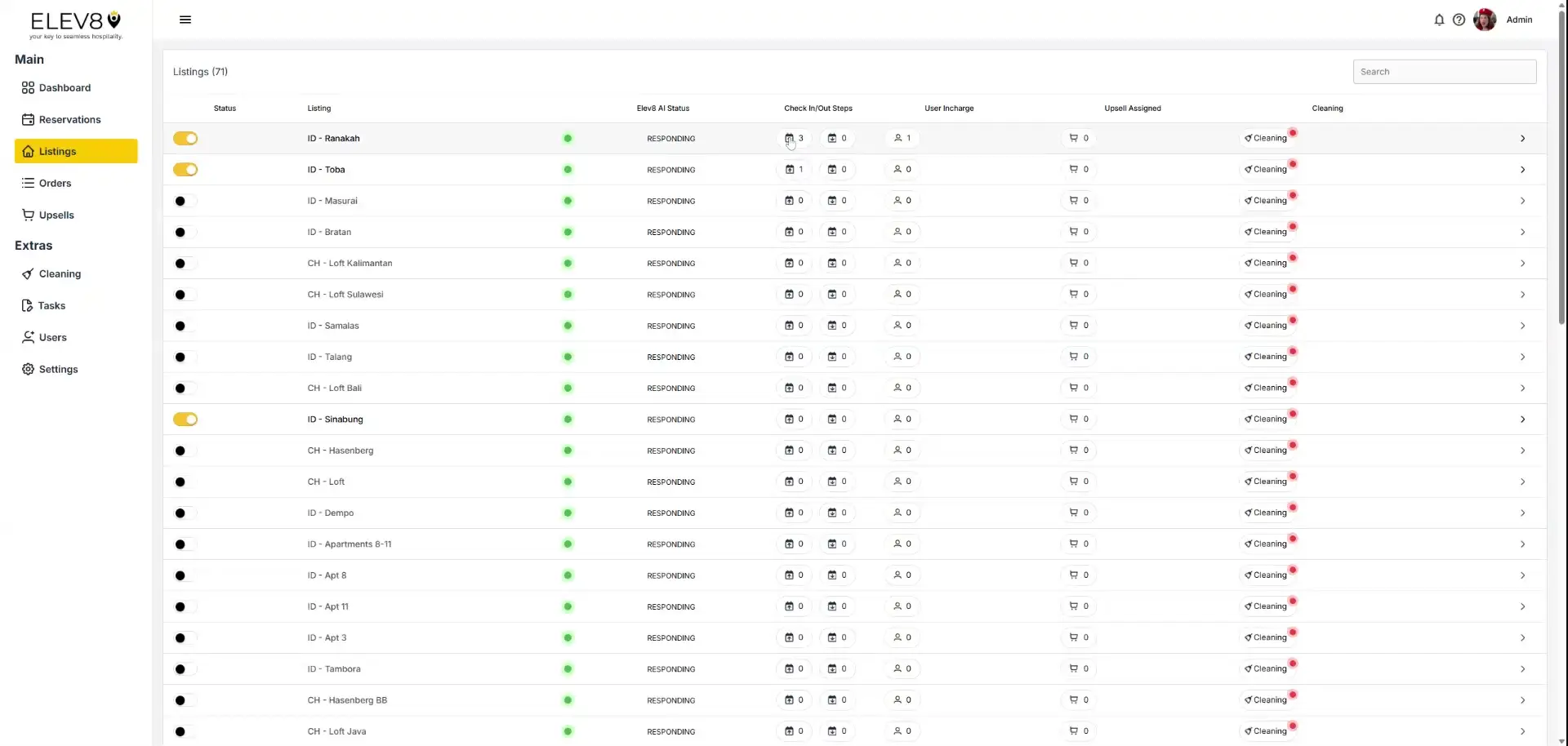Switch to the Upsells section
Viewport: 1568px width, 746px height.
[x=56, y=215]
